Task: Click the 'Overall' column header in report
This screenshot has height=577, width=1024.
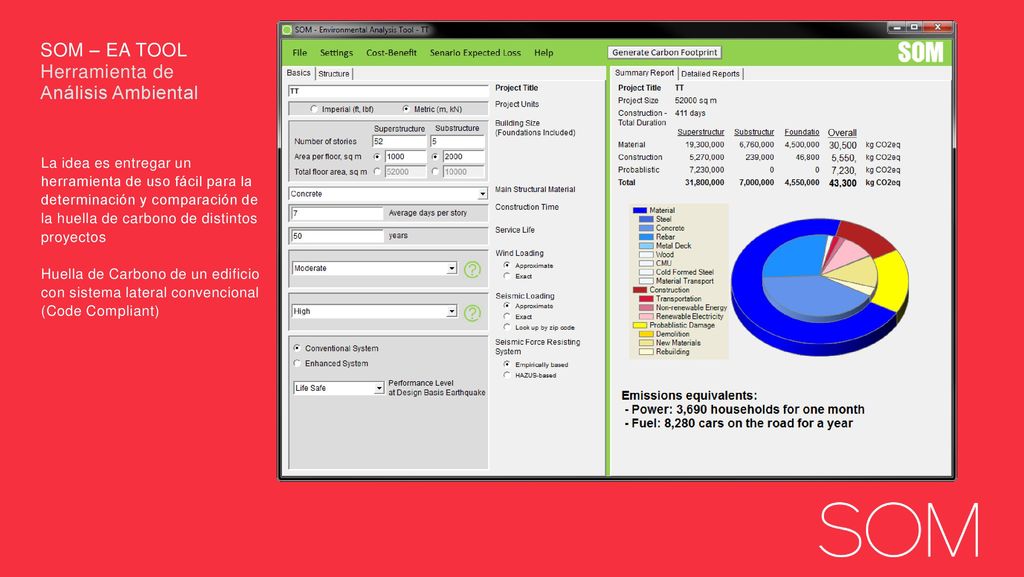Action: pyautogui.click(x=842, y=133)
